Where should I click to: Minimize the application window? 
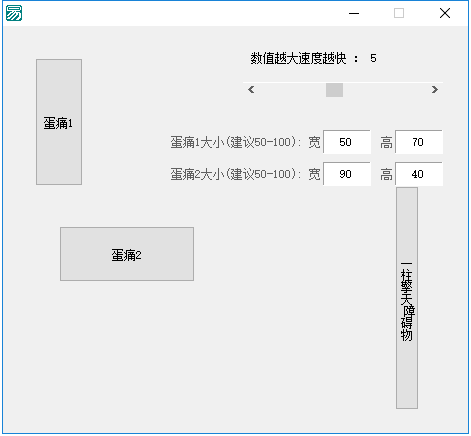pyautogui.click(x=354, y=13)
